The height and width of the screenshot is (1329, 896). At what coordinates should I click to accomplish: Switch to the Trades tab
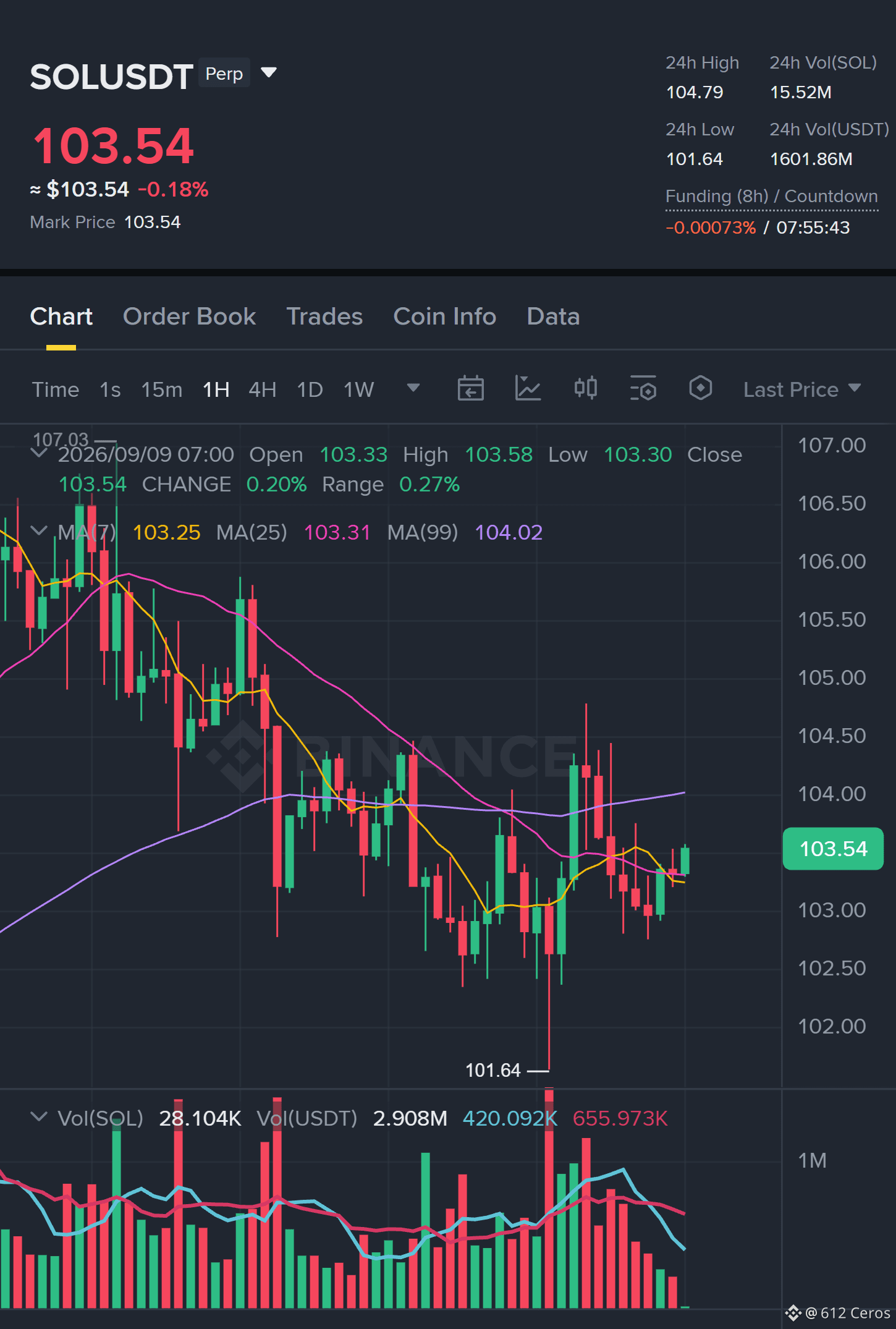[x=324, y=316]
